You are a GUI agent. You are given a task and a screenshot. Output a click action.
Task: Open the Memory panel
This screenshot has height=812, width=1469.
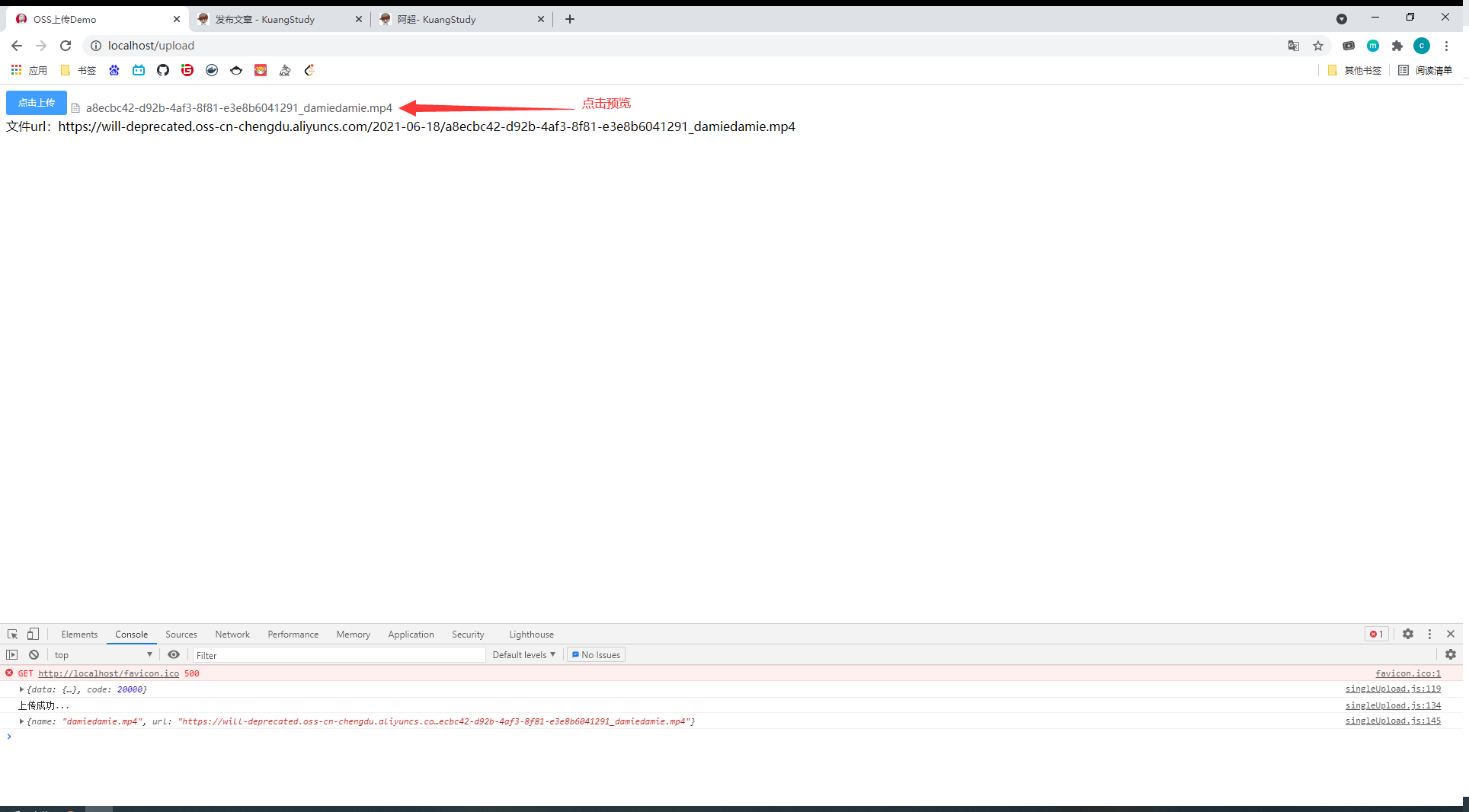click(x=354, y=634)
